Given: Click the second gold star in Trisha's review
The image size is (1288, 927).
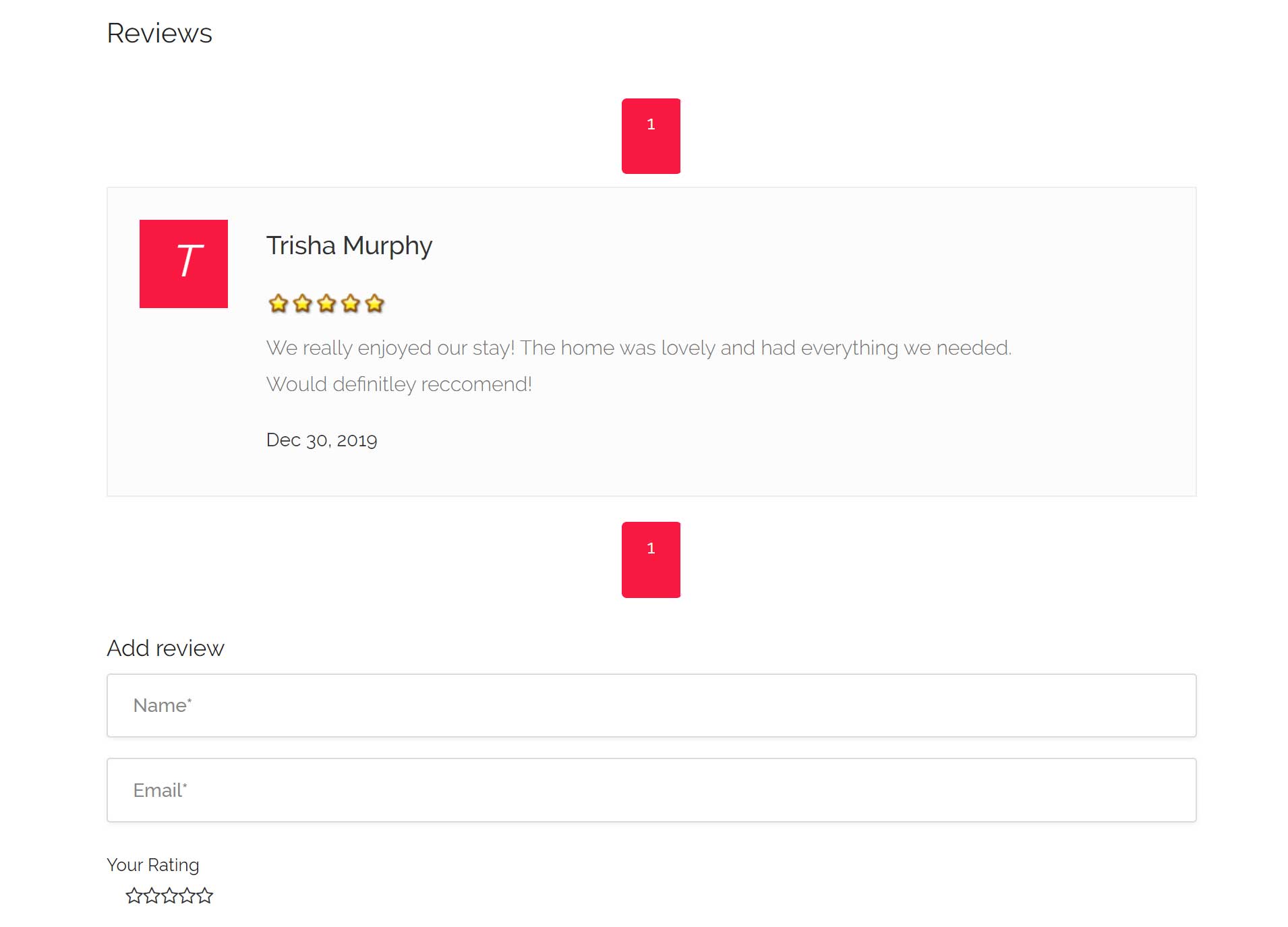Looking at the screenshot, I should tap(303, 304).
